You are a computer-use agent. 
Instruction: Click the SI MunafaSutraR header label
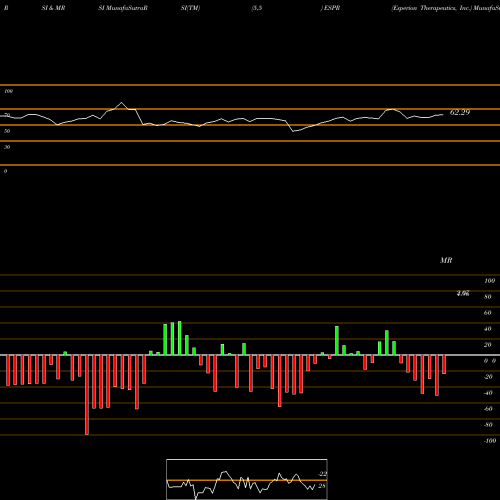(x=123, y=8)
